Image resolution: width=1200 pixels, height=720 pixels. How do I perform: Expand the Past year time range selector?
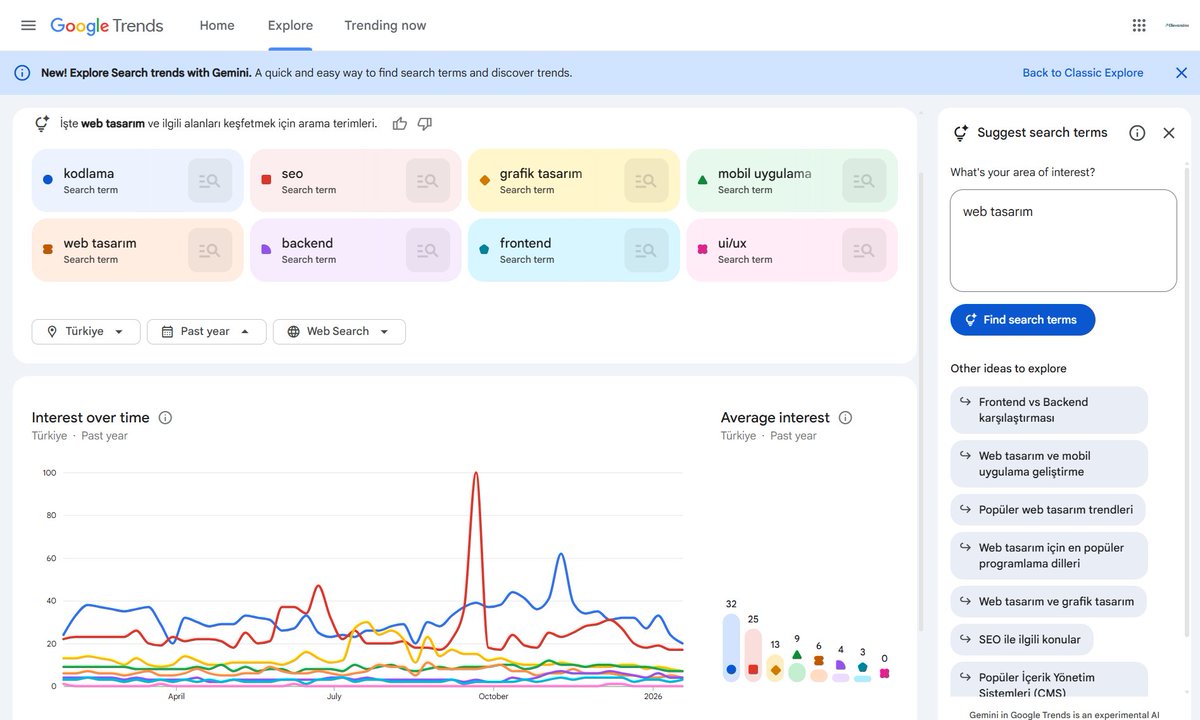[x=206, y=331]
